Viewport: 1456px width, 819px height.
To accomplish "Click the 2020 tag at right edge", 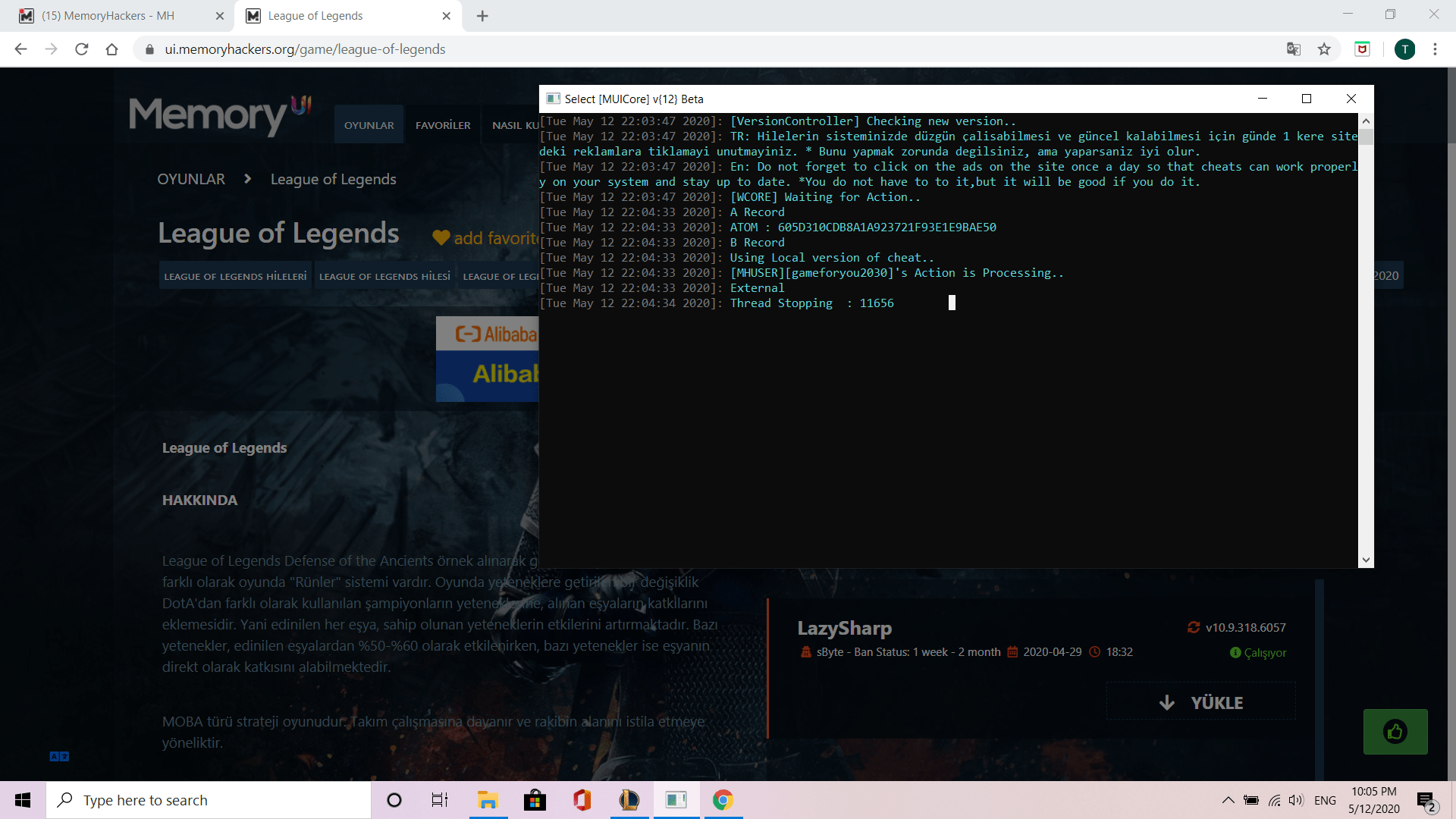I will click(1387, 276).
